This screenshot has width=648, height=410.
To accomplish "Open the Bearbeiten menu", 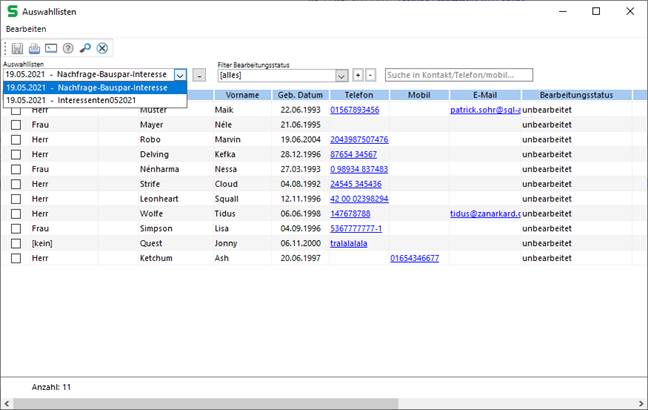I will tap(26, 29).
